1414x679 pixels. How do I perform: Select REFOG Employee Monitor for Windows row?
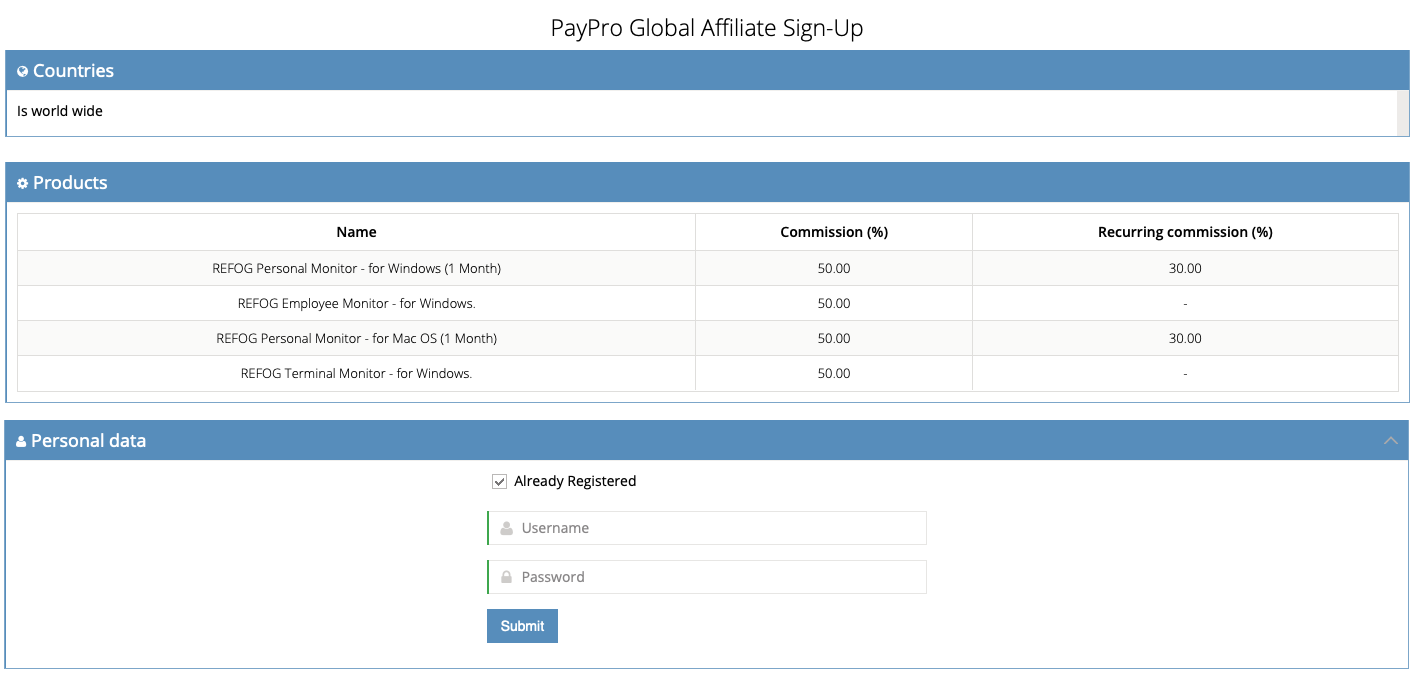click(x=708, y=303)
